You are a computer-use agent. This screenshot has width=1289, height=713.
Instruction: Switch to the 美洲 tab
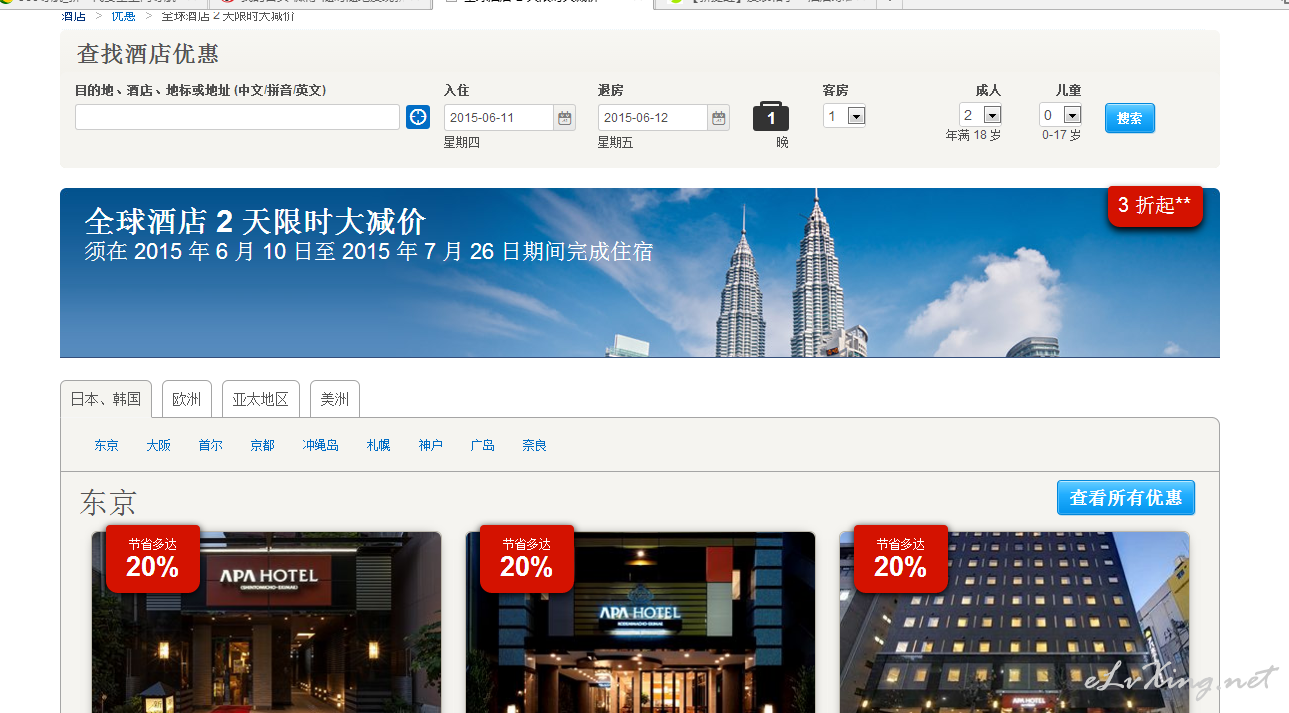pos(335,399)
